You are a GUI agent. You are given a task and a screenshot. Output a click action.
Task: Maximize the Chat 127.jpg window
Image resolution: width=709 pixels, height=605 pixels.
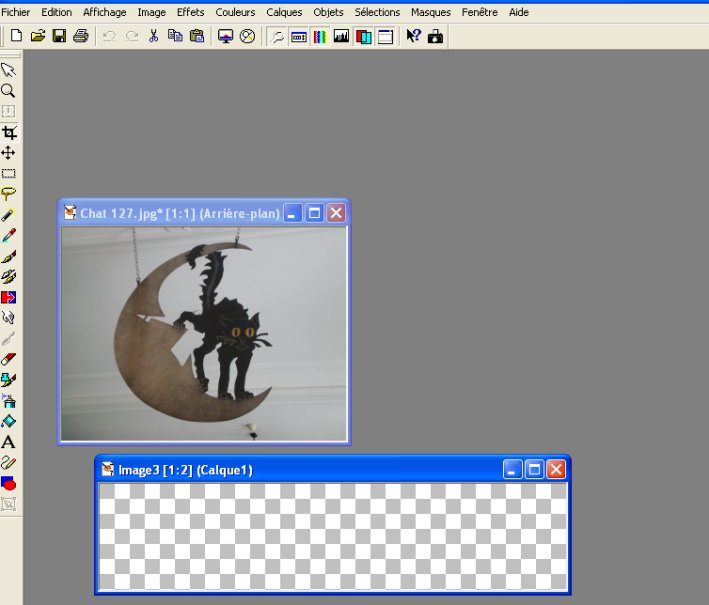click(314, 213)
